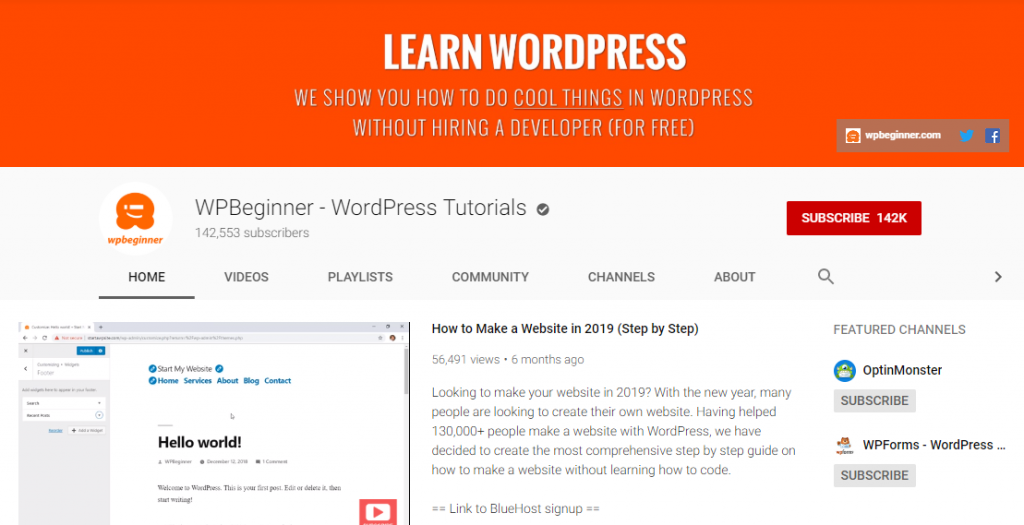Click the verified badge next to channel name
The width and height of the screenshot is (1024, 525).
[x=543, y=209]
